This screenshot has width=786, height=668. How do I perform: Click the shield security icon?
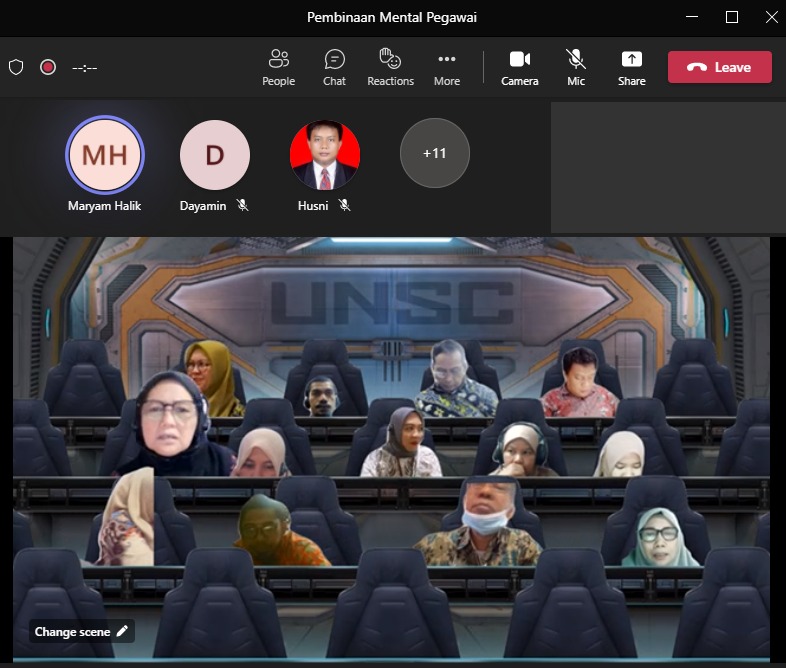point(16,67)
